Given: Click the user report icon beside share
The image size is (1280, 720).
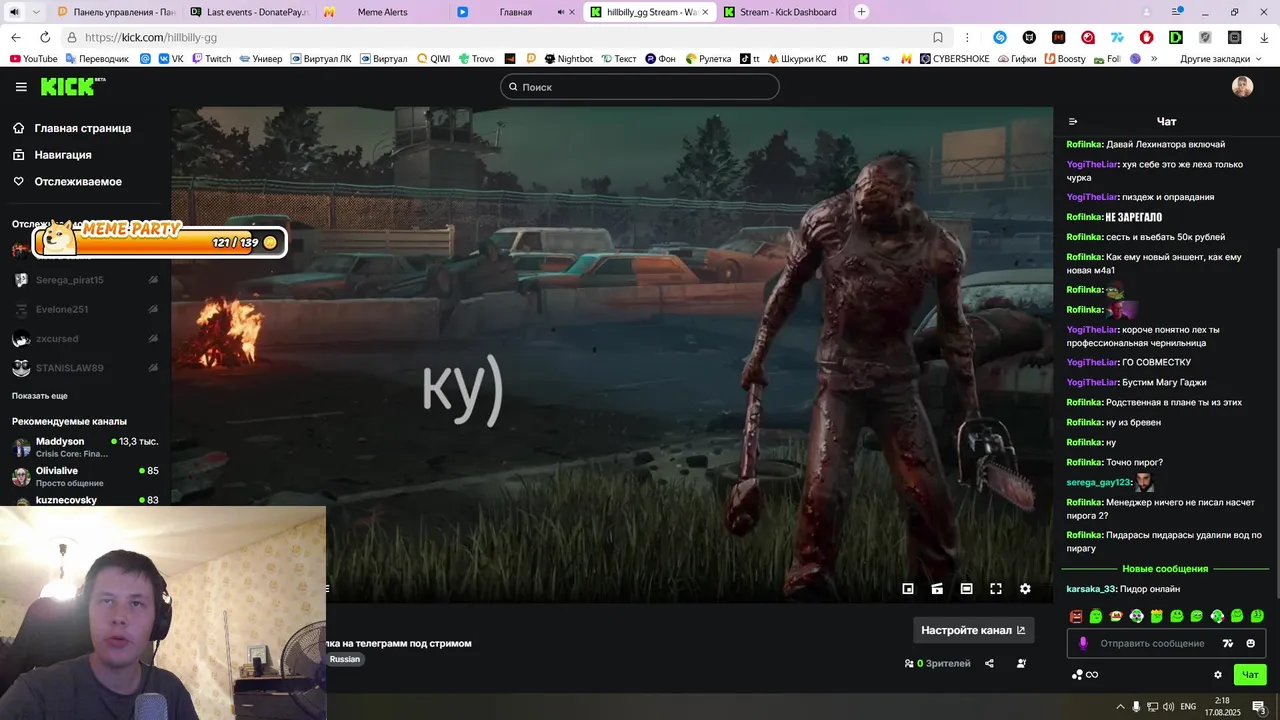Looking at the screenshot, I should pyautogui.click(x=1021, y=663).
